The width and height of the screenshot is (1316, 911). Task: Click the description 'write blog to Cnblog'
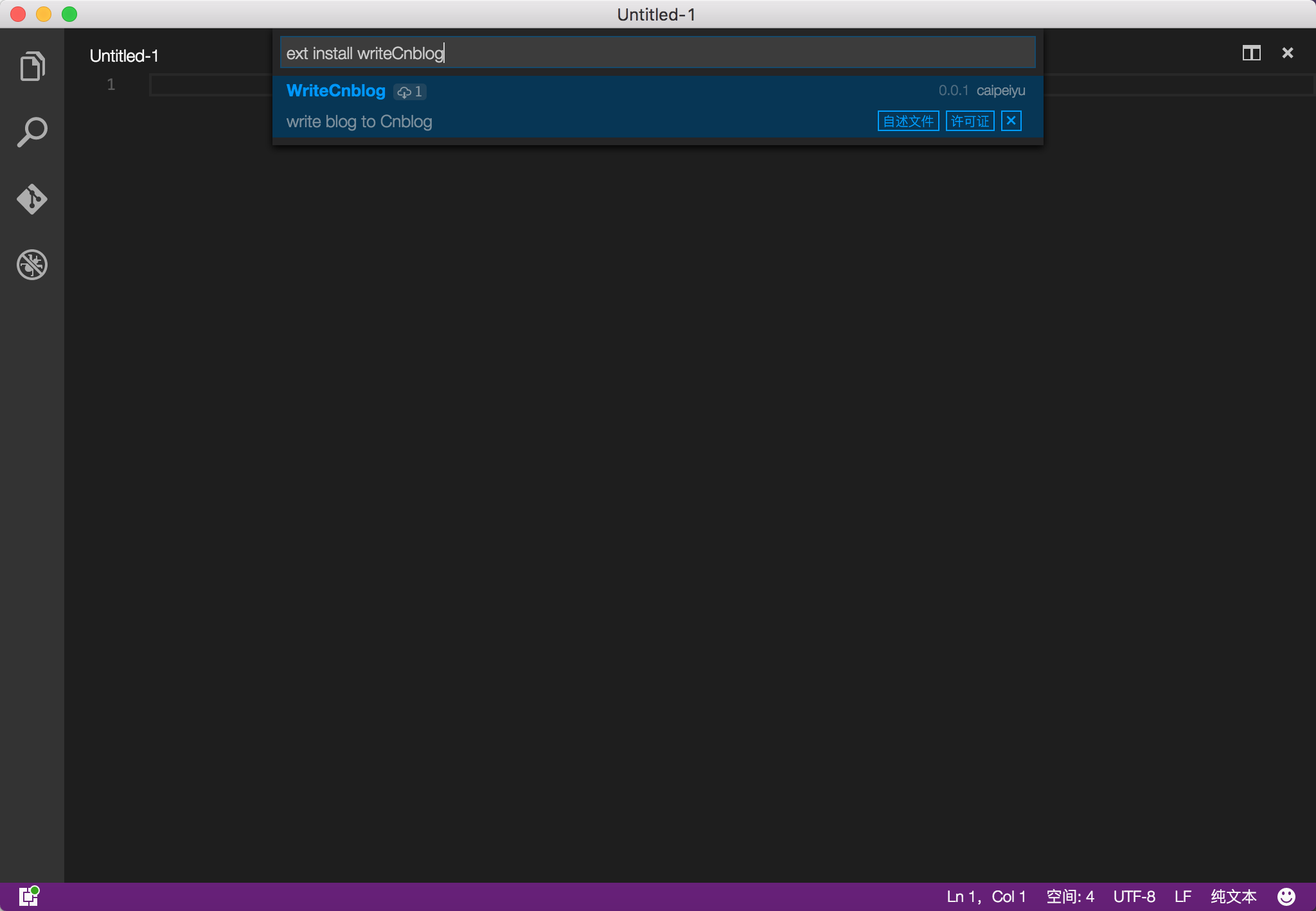pos(359,121)
